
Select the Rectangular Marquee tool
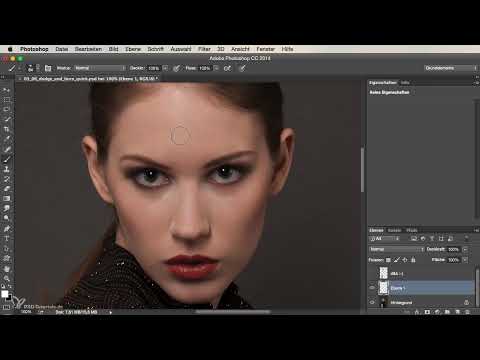coord(6,100)
